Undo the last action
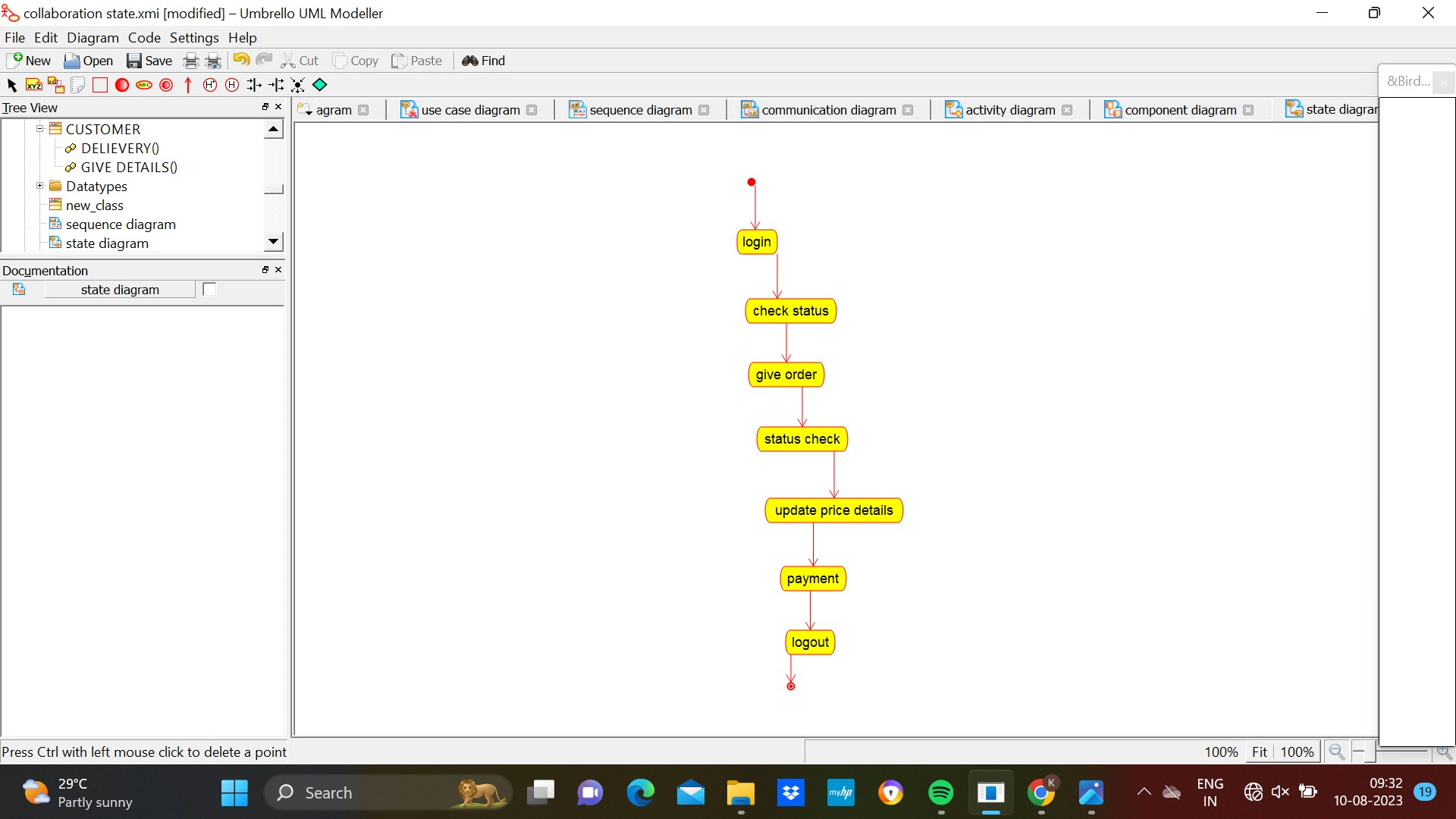The image size is (1456, 819). point(241,60)
